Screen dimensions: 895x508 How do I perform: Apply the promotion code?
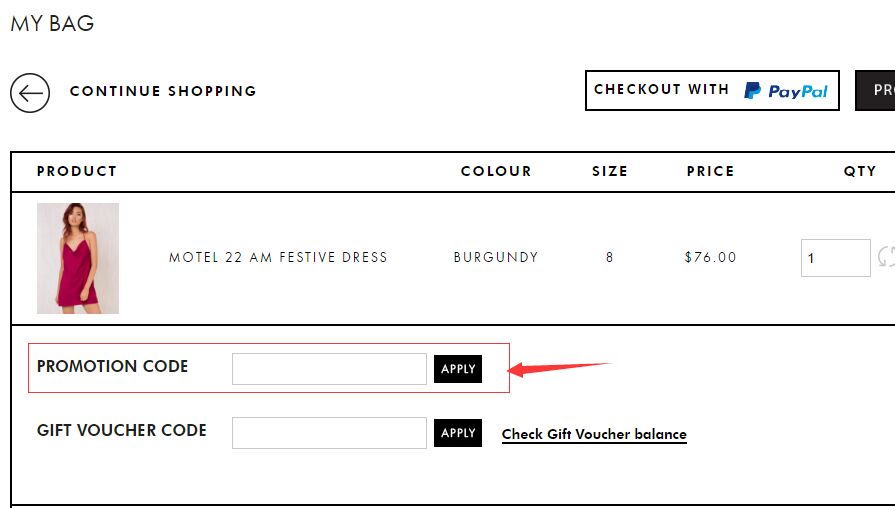tap(458, 369)
